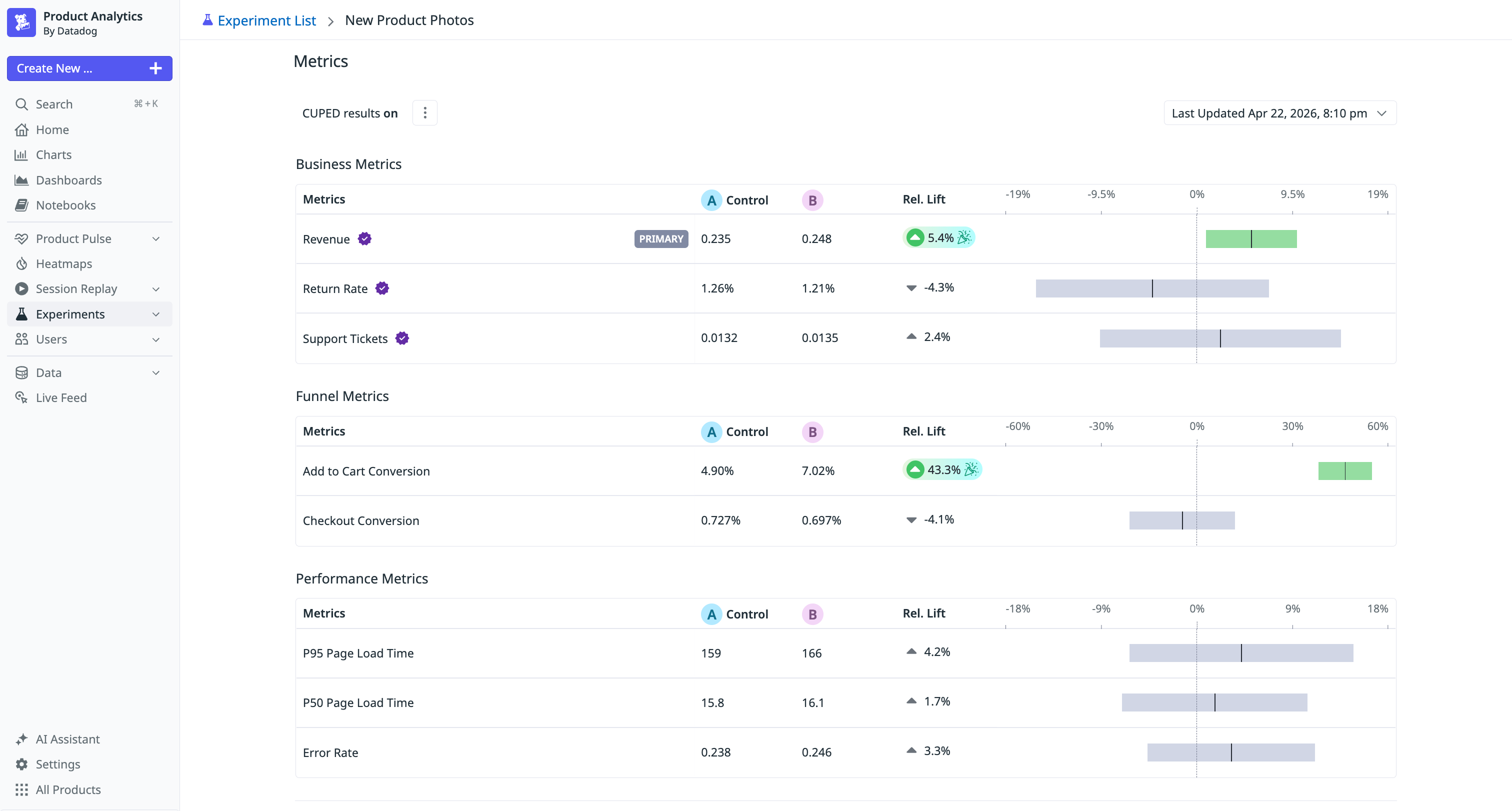Open the Live Feed page
The height and width of the screenshot is (811, 1512).
[x=61, y=397]
